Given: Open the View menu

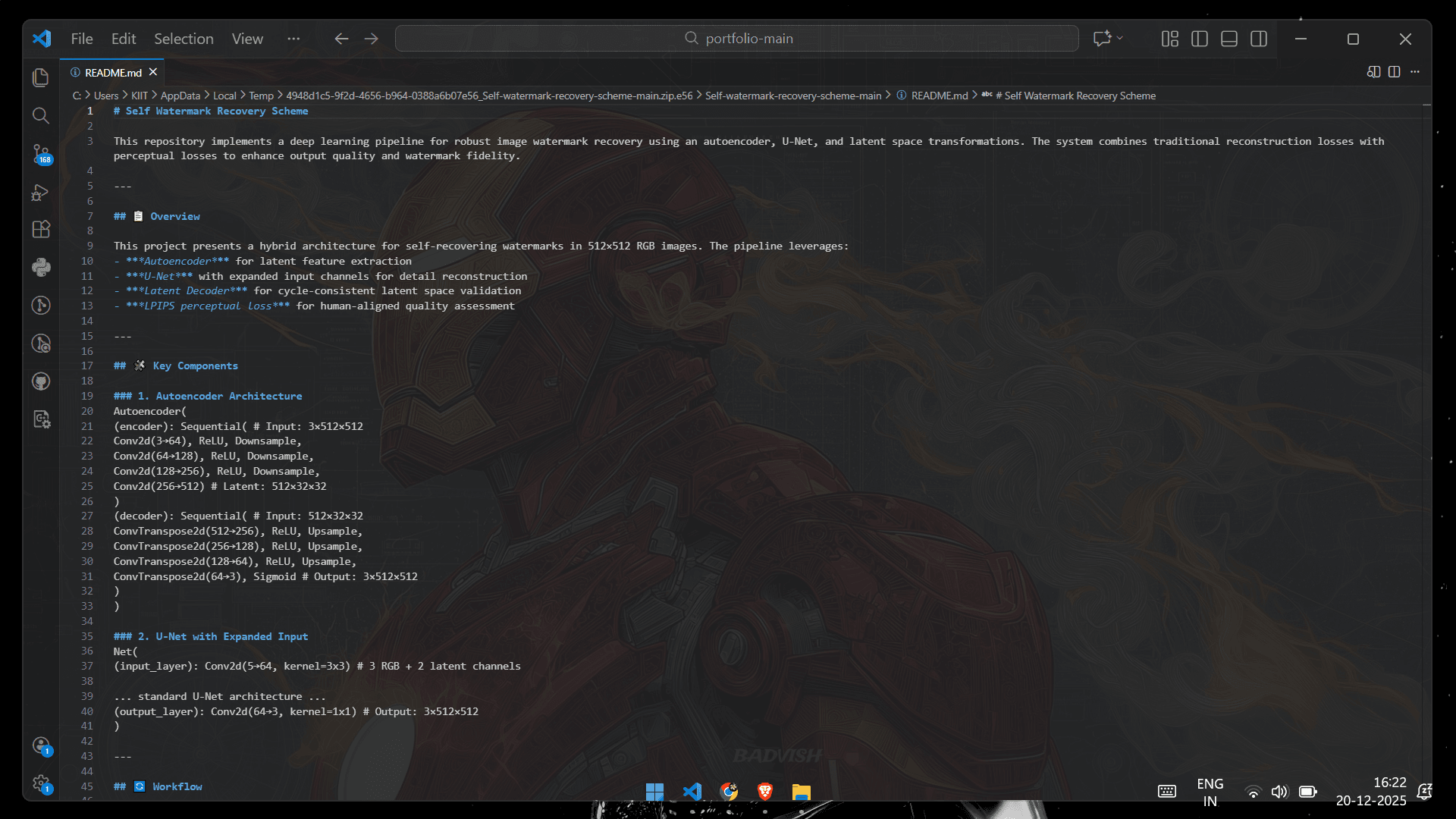Looking at the screenshot, I should tap(247, 39).
